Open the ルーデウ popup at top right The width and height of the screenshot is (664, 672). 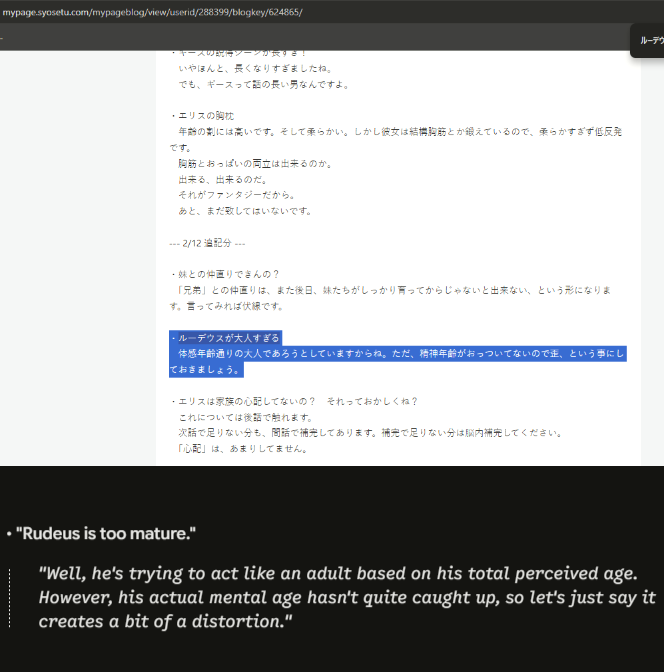coord(648,41)
